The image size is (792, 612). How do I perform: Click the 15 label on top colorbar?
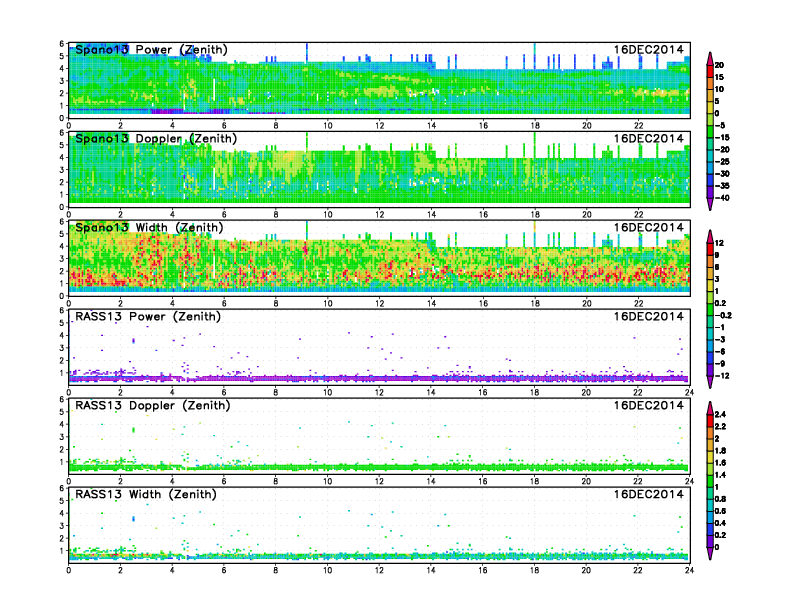tap(719, 77)
